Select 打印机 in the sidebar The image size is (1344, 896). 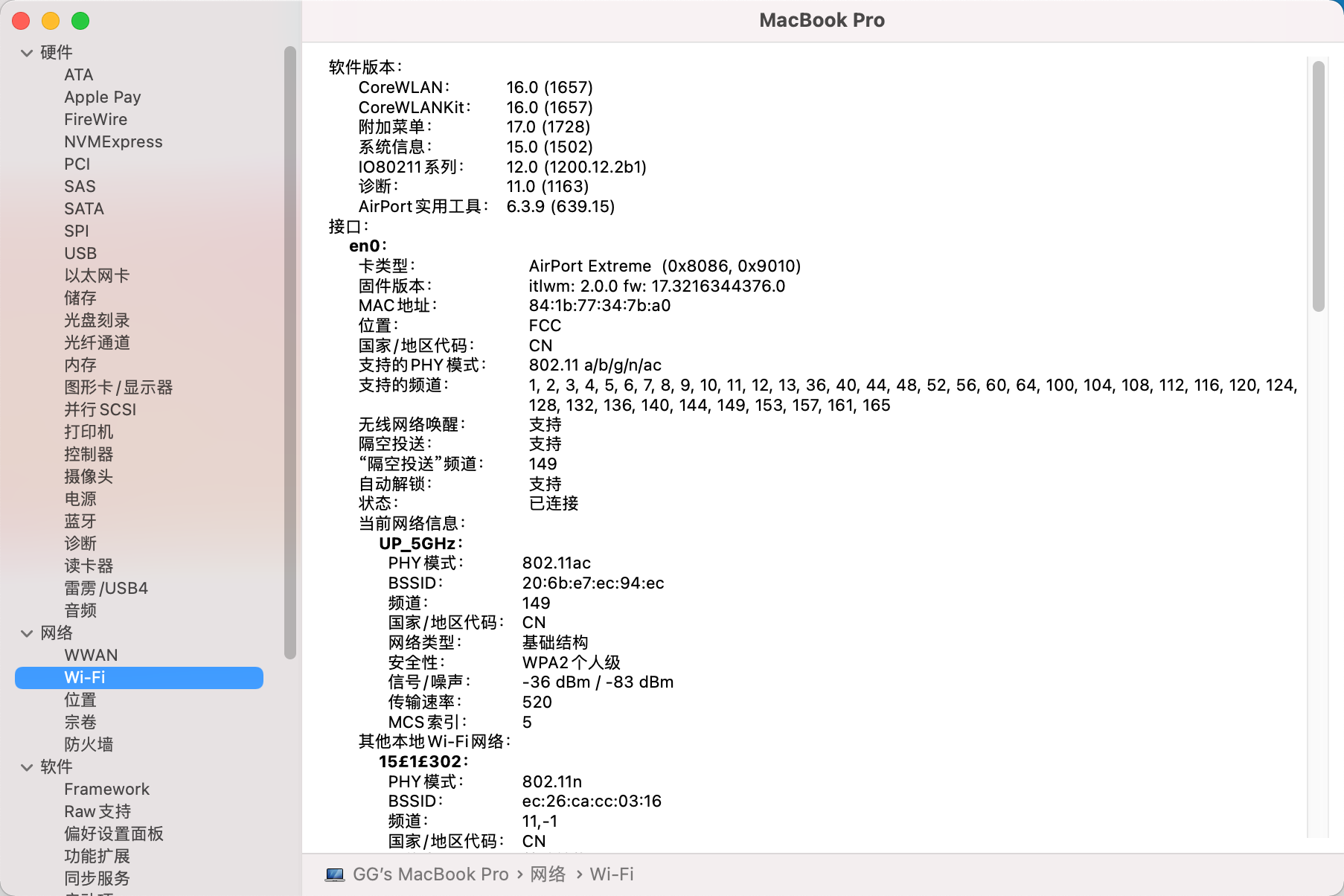pos(89,432)
